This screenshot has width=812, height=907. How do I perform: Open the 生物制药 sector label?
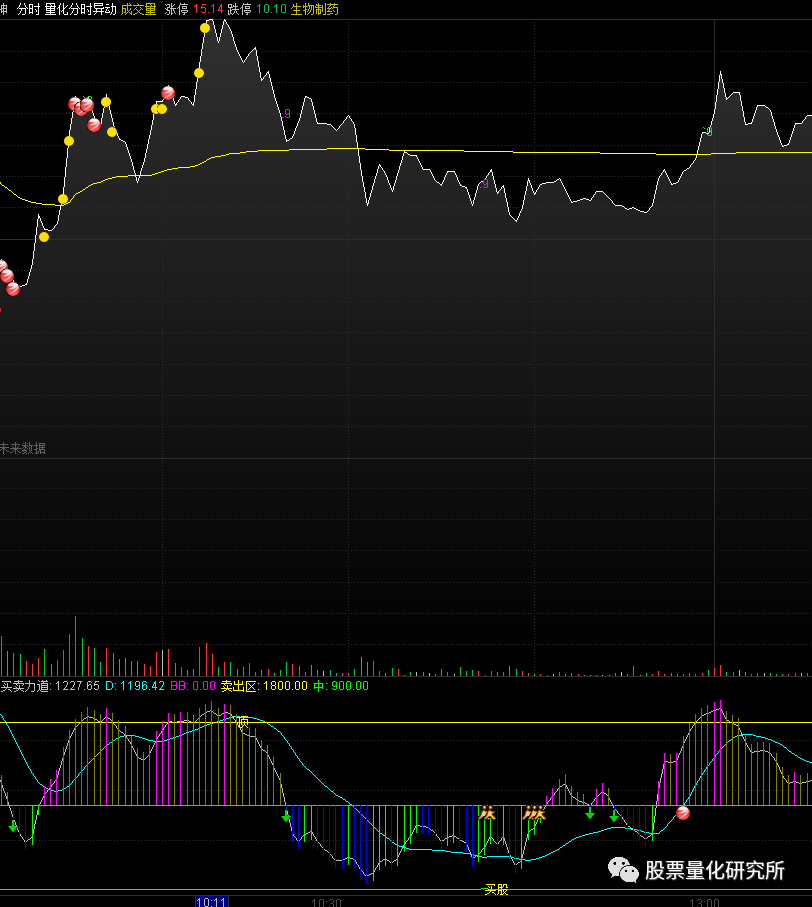click(314, 9)
